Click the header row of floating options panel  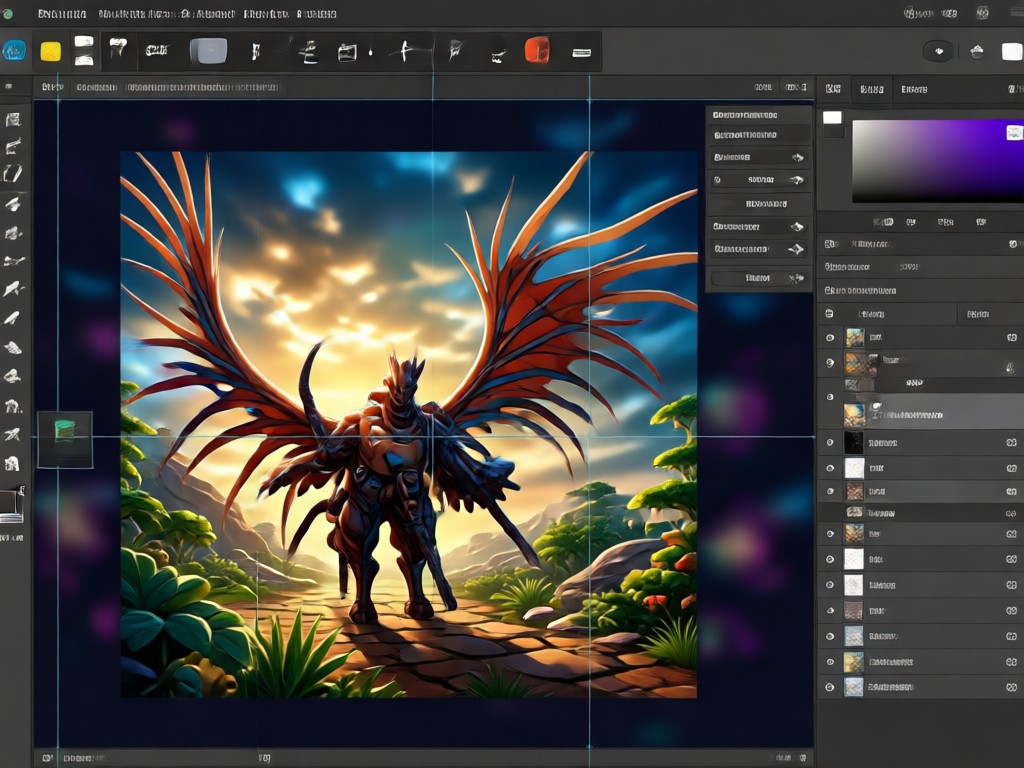click(759, 115)
